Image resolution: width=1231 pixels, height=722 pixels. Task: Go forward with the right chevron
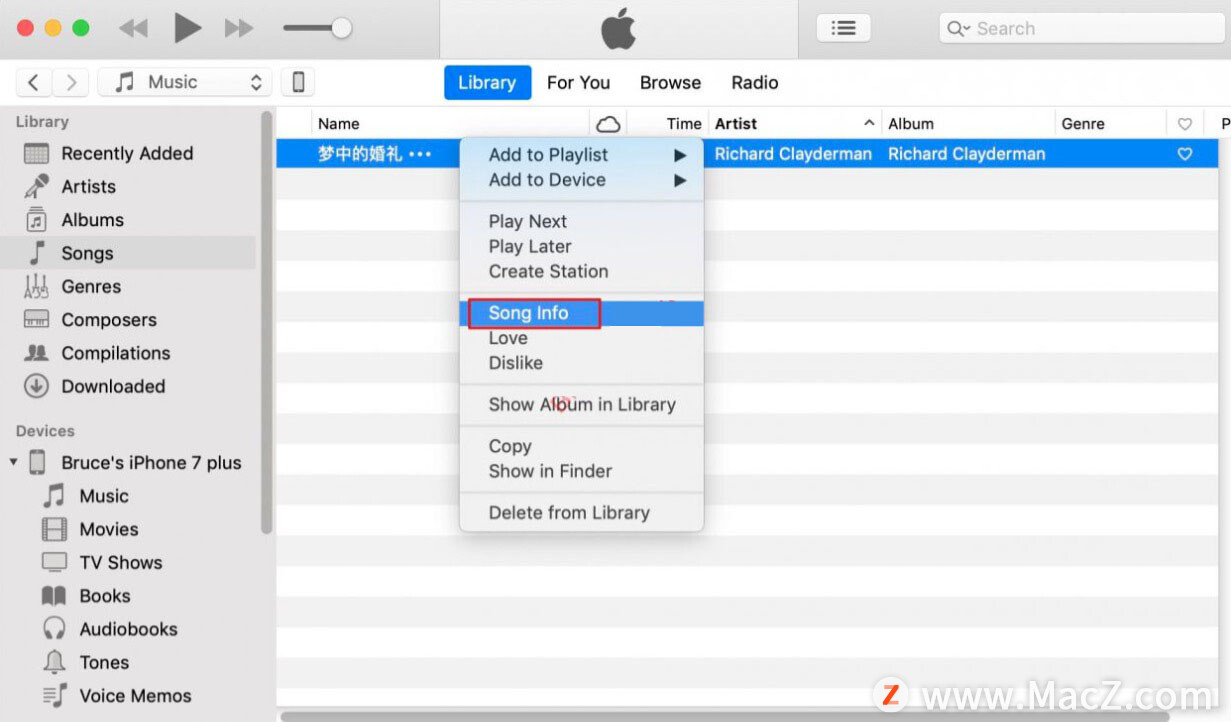pyautogui.click(x=71, y=82)
